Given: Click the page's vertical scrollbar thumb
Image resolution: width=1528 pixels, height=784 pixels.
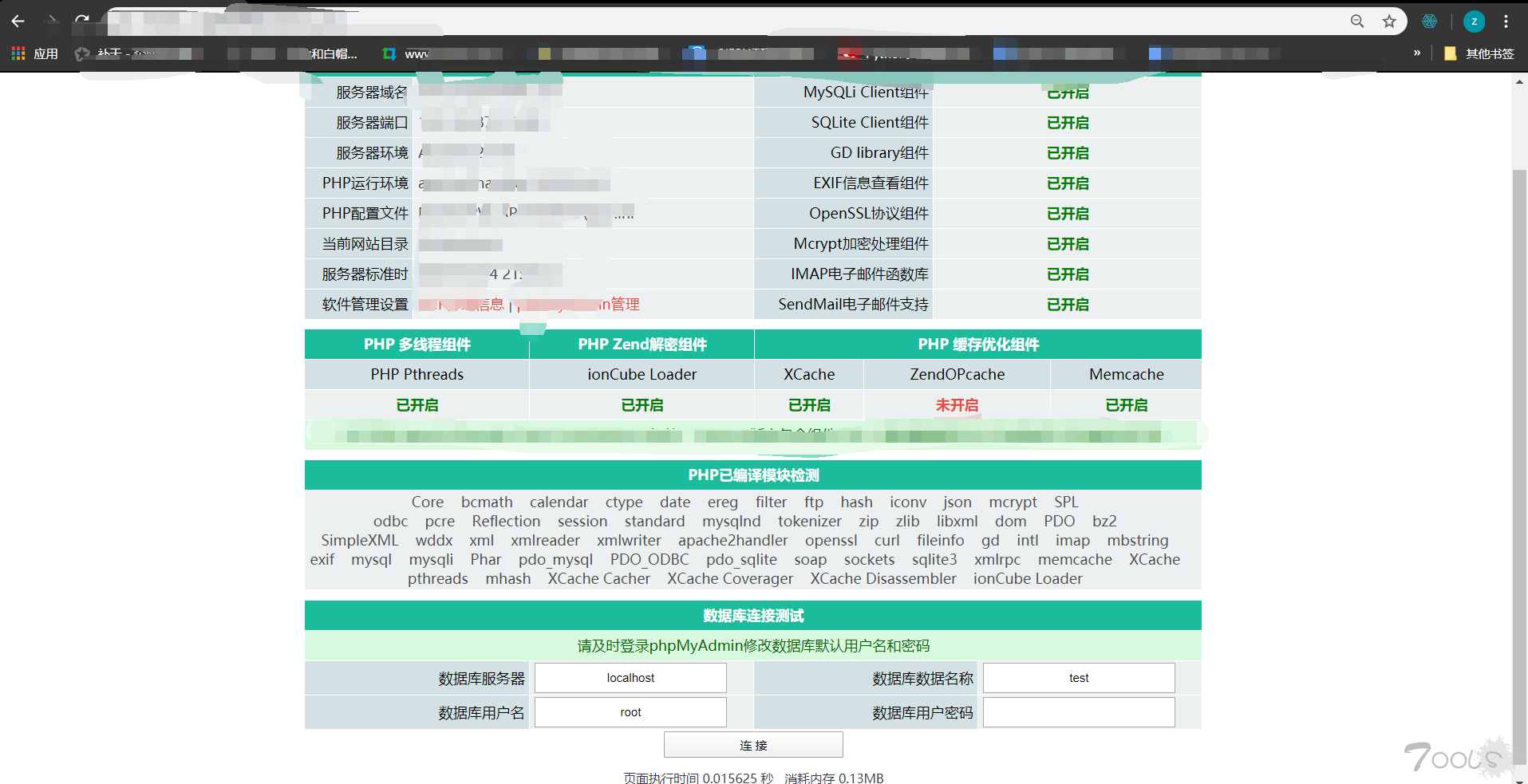Looking at the screenshot, I should pyautogui.click(x=1519, y=463).
